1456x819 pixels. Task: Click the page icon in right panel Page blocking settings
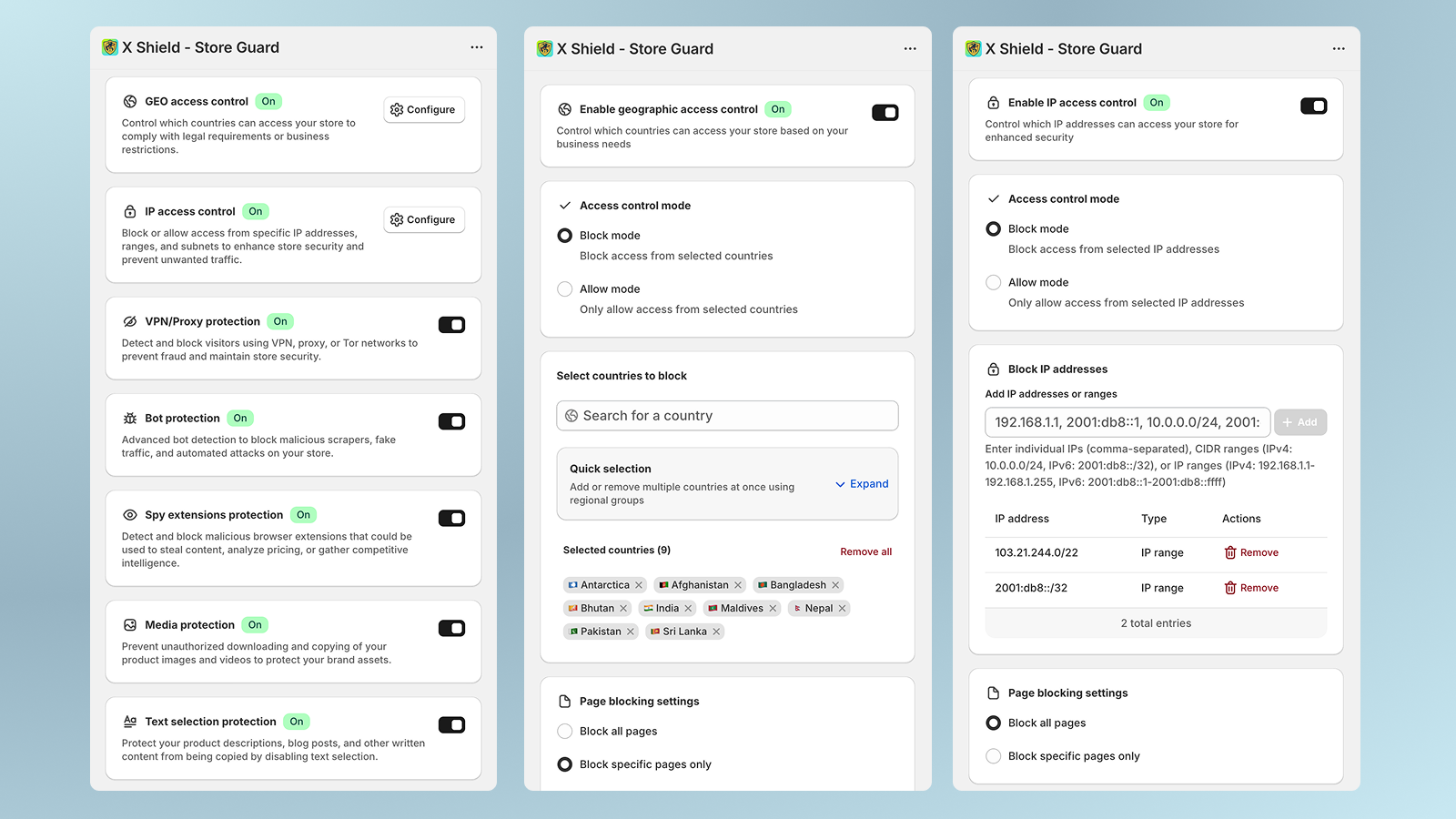tap(994, 693)
